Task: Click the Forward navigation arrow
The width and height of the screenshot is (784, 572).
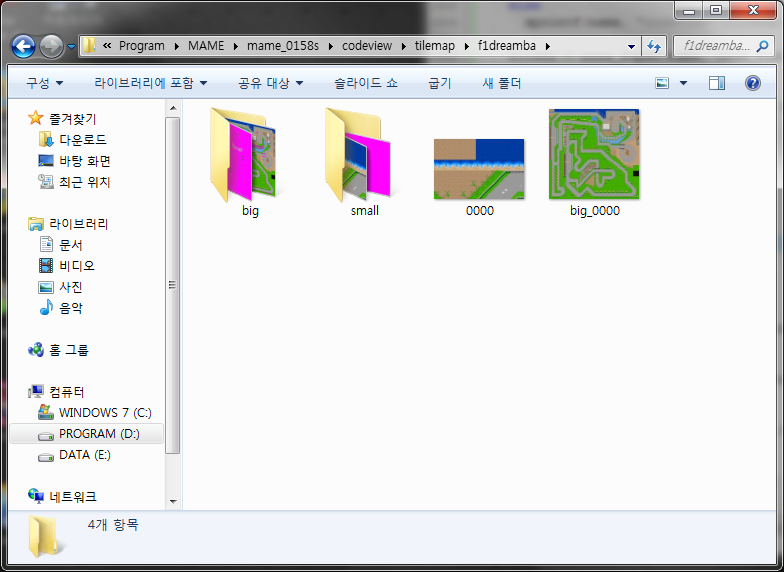Action: 51,46
